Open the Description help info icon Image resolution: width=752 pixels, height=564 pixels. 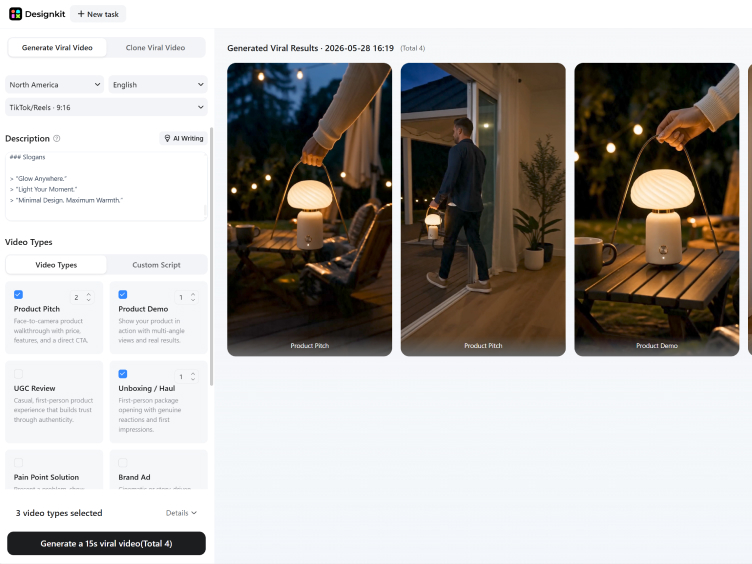(x=57, y=139)
